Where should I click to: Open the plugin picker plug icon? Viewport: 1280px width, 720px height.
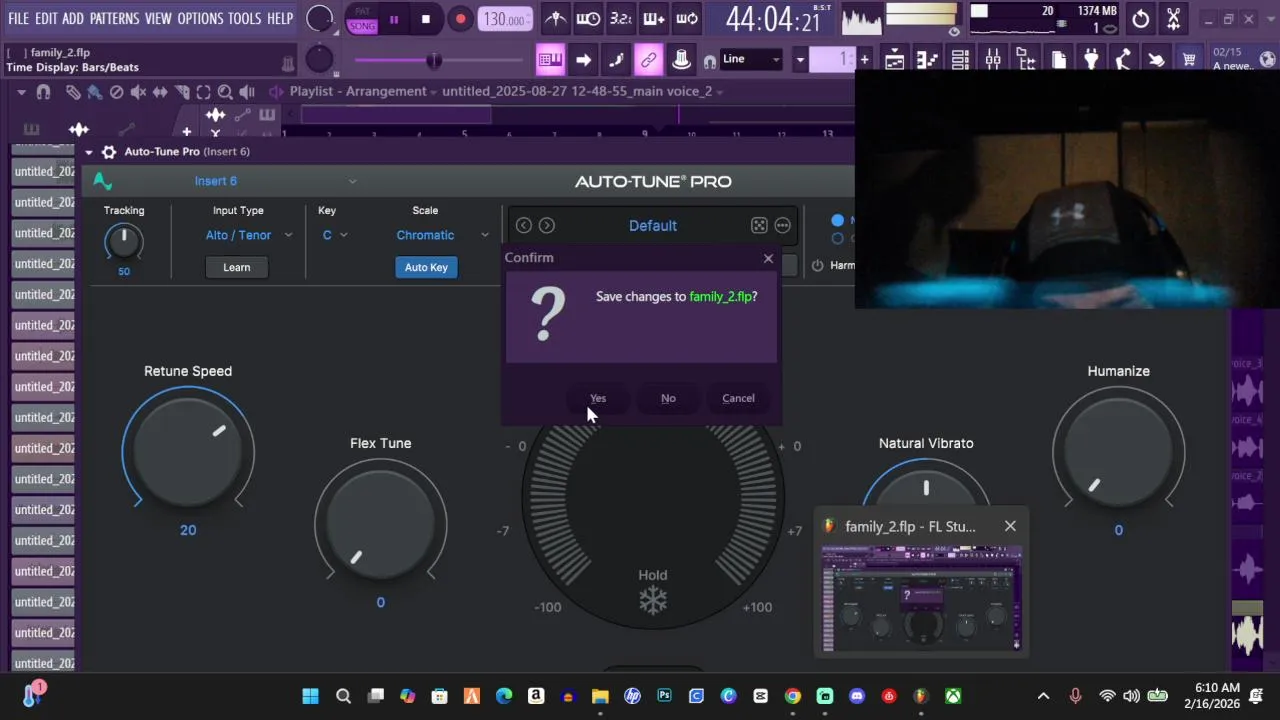click(1091, 60)
